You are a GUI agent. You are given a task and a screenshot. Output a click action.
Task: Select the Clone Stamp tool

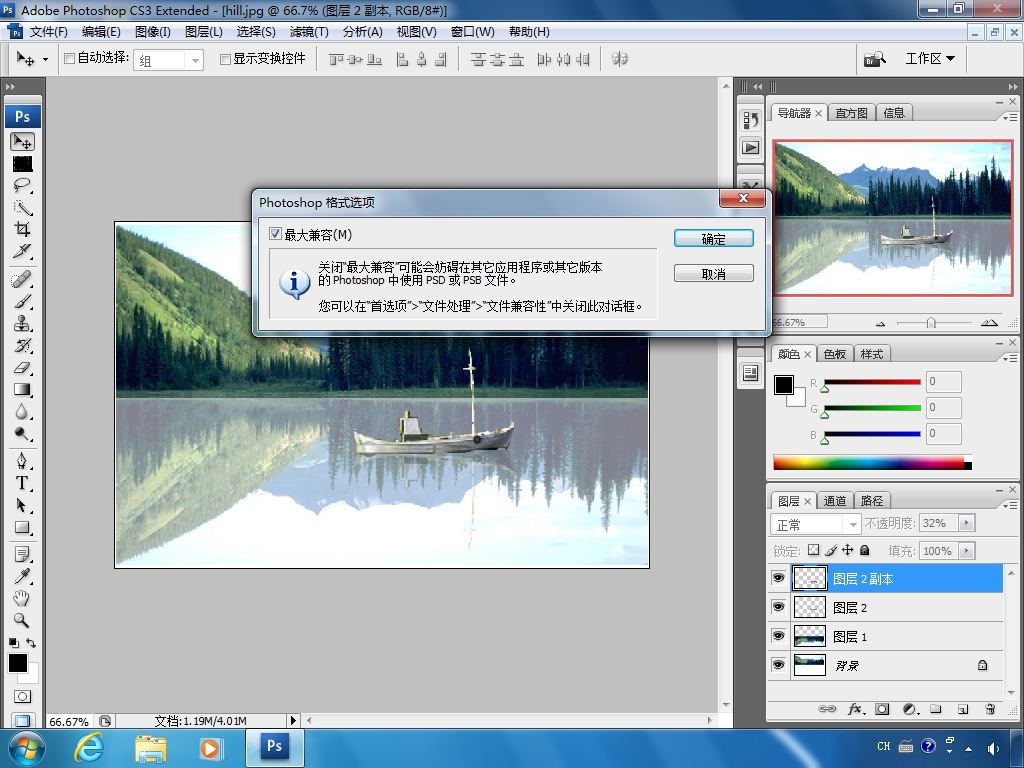[x=23, y=323]
